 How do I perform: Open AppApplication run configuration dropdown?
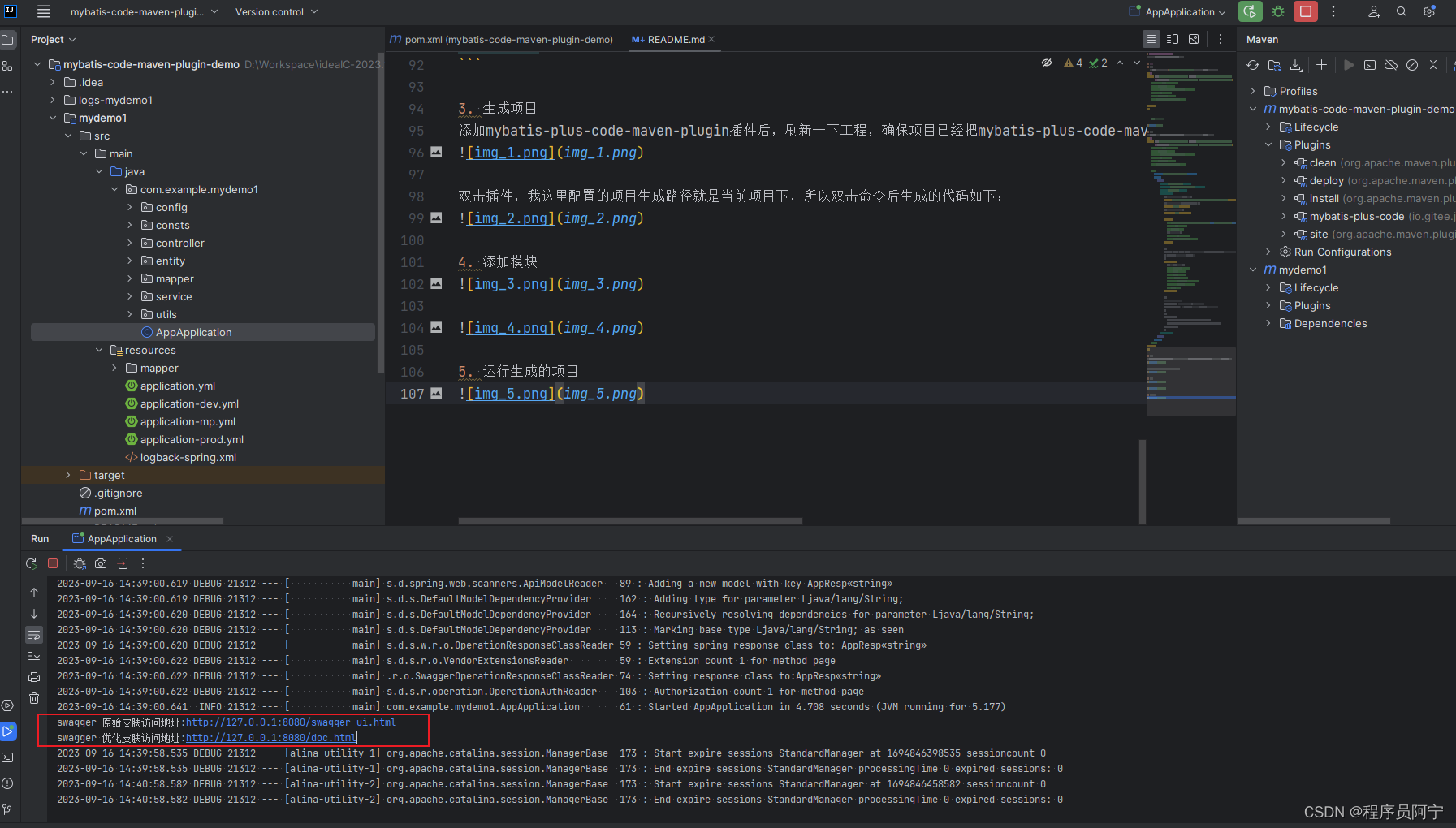coord(1177,11)
